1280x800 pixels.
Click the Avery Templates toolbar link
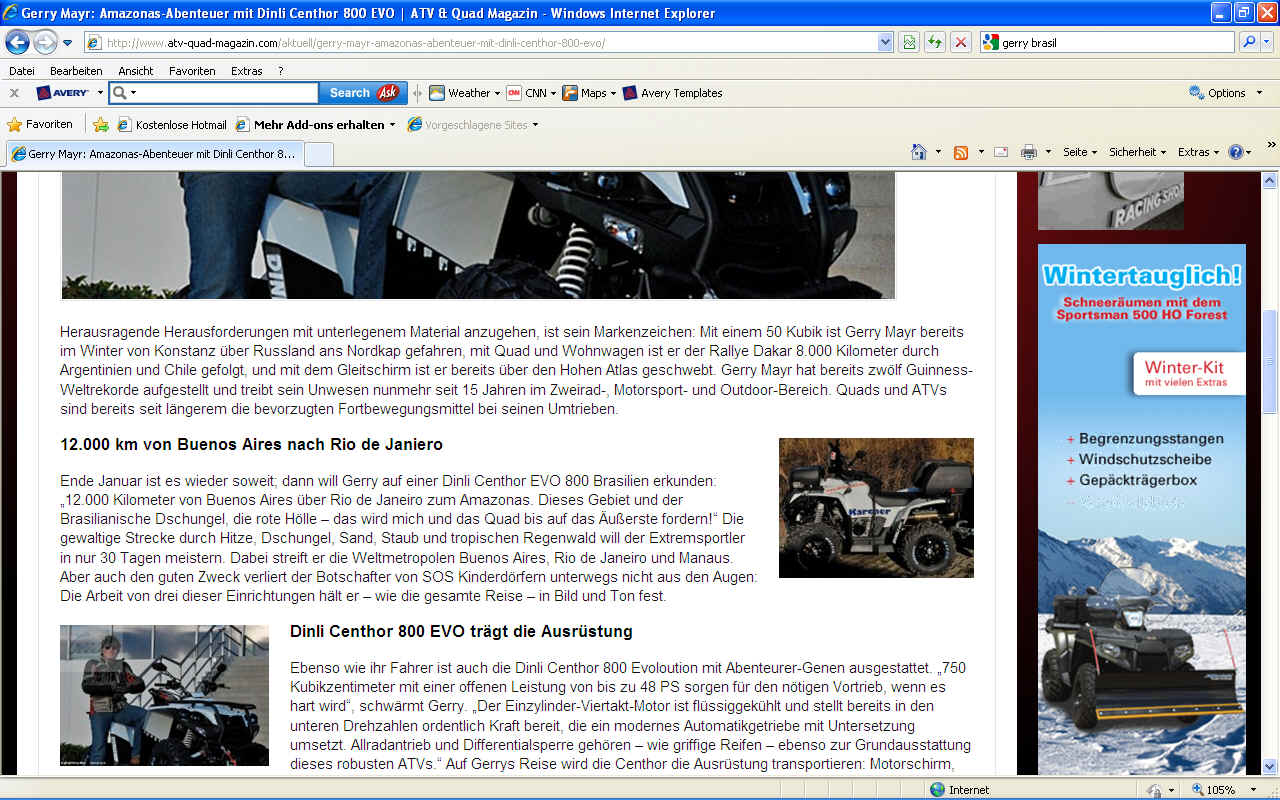coord(672,93)
